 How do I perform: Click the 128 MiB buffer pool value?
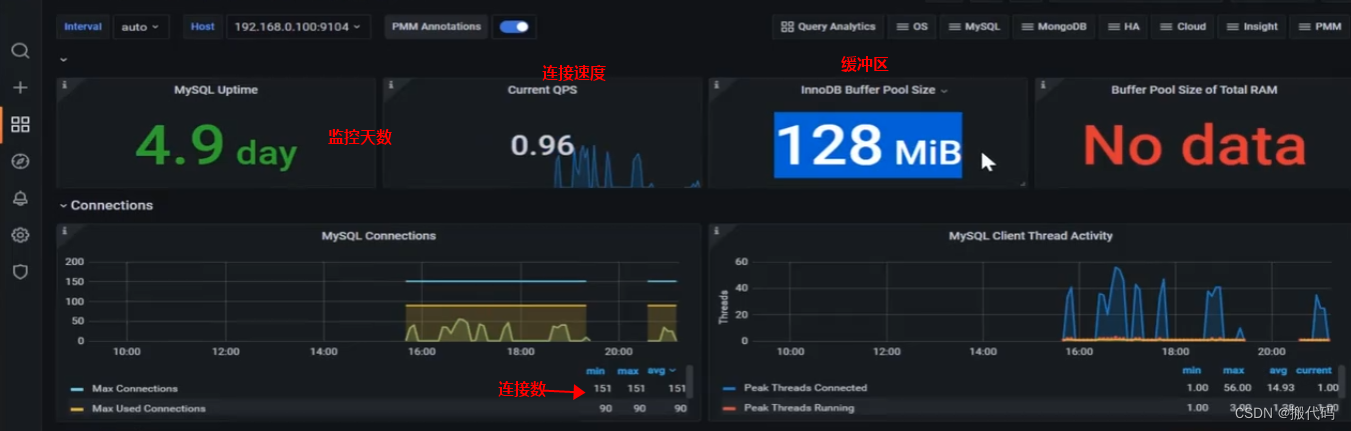868,145
